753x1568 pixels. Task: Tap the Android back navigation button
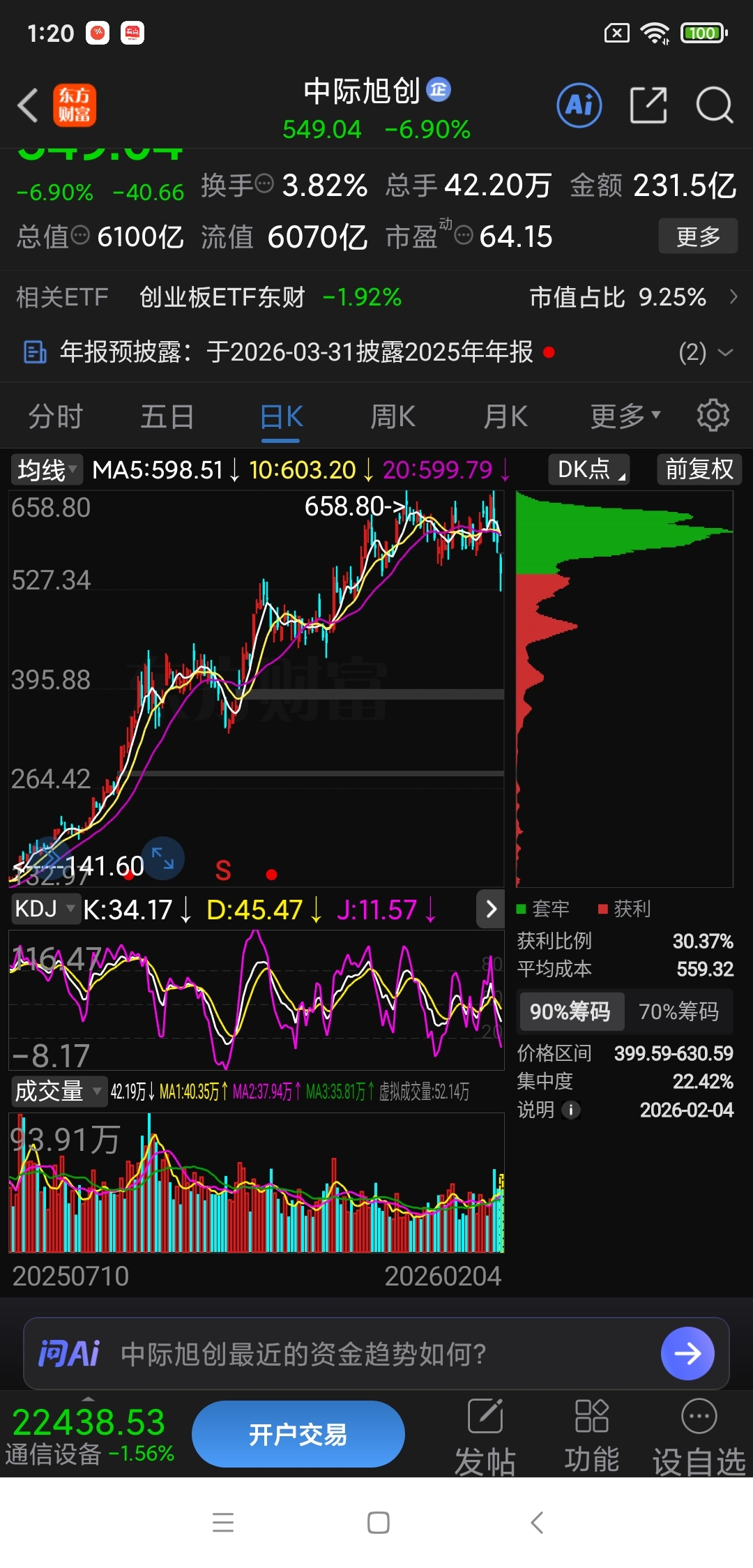pos(536,1523)
